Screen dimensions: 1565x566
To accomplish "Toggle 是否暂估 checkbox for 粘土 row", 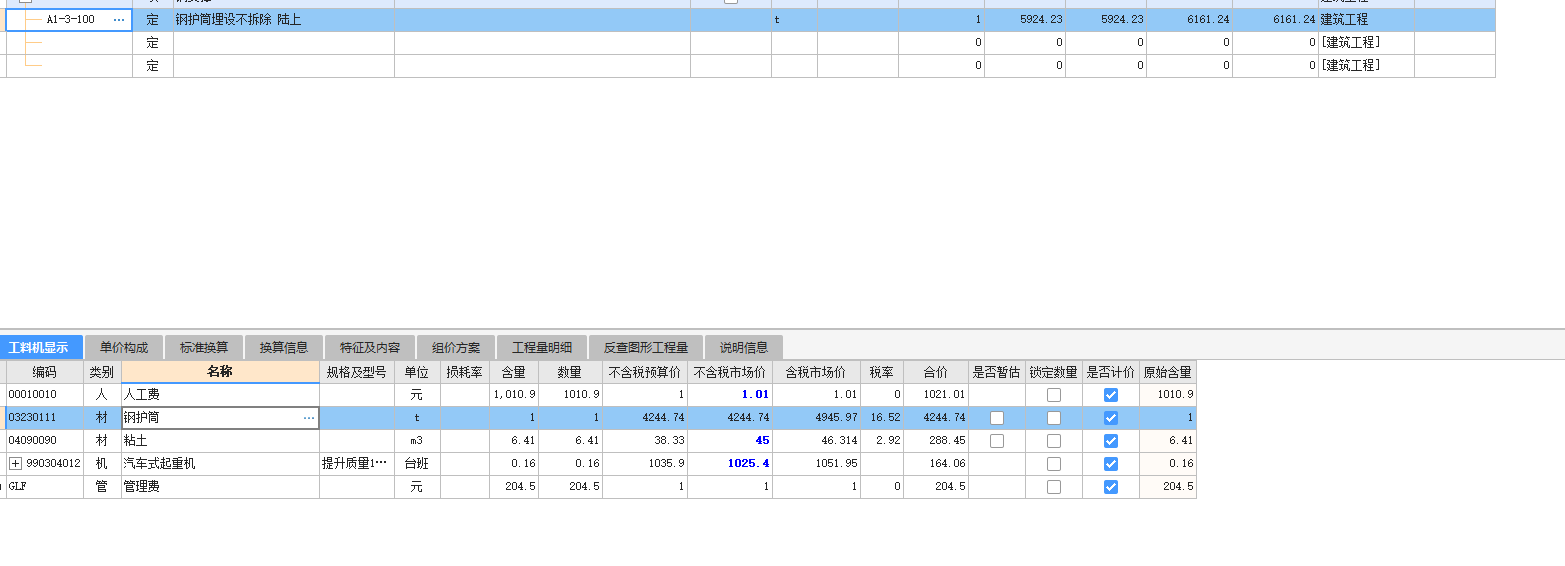I will [x=997, y=441].
